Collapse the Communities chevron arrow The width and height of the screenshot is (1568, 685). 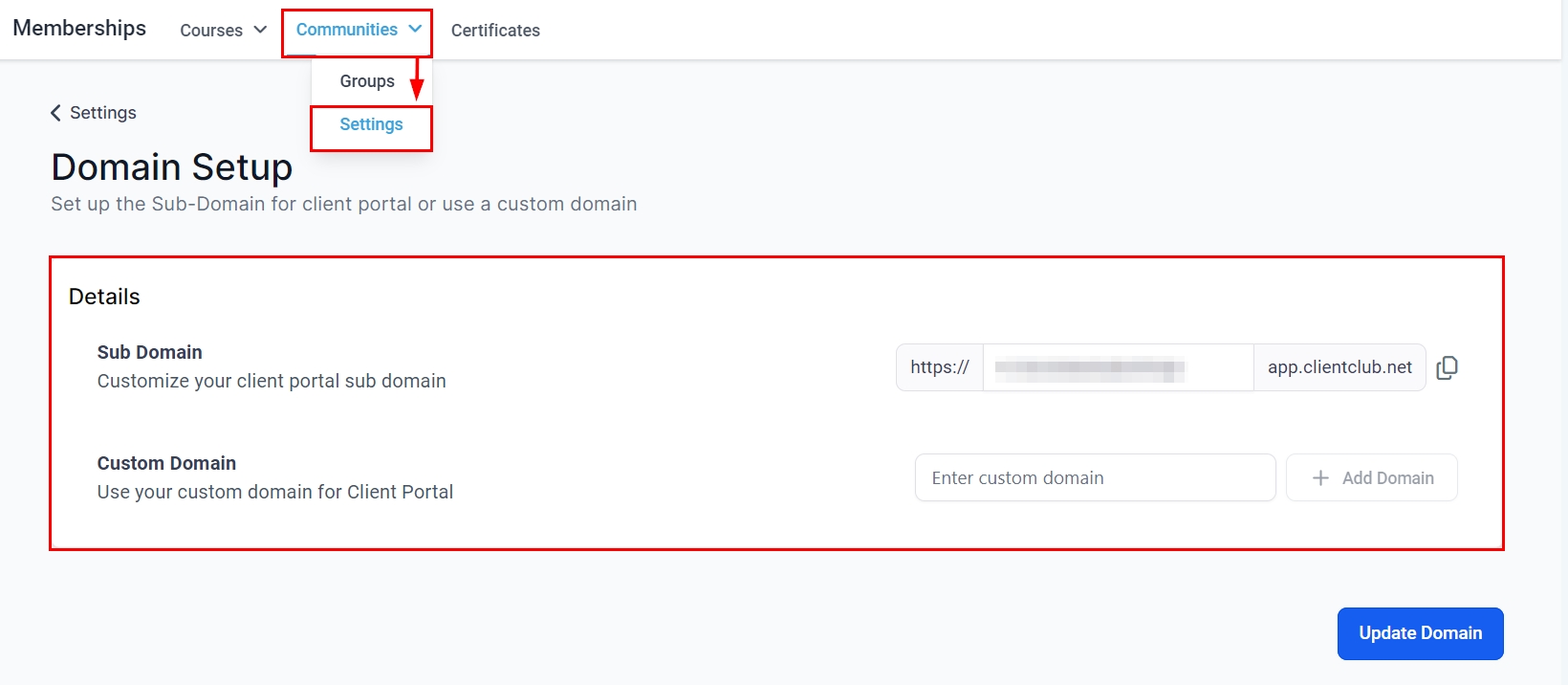415,29
